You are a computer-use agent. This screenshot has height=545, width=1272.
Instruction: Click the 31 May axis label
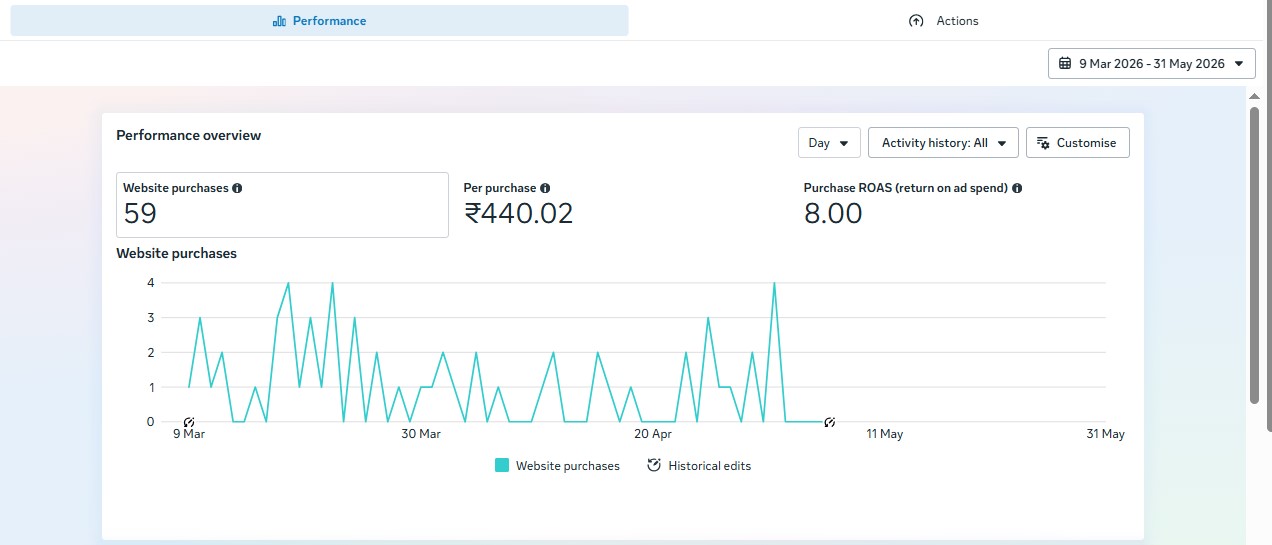1106,434
